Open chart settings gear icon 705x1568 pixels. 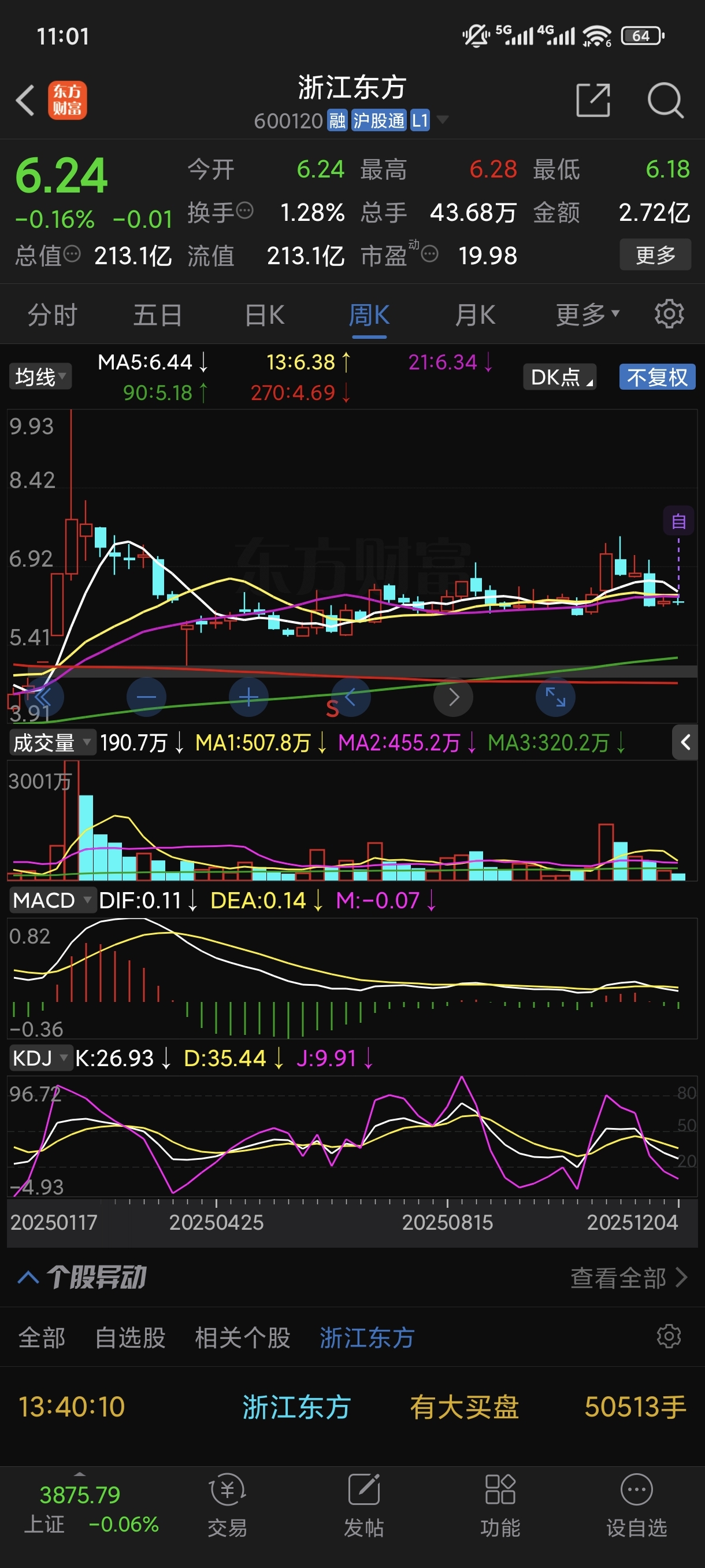point(669,314)
